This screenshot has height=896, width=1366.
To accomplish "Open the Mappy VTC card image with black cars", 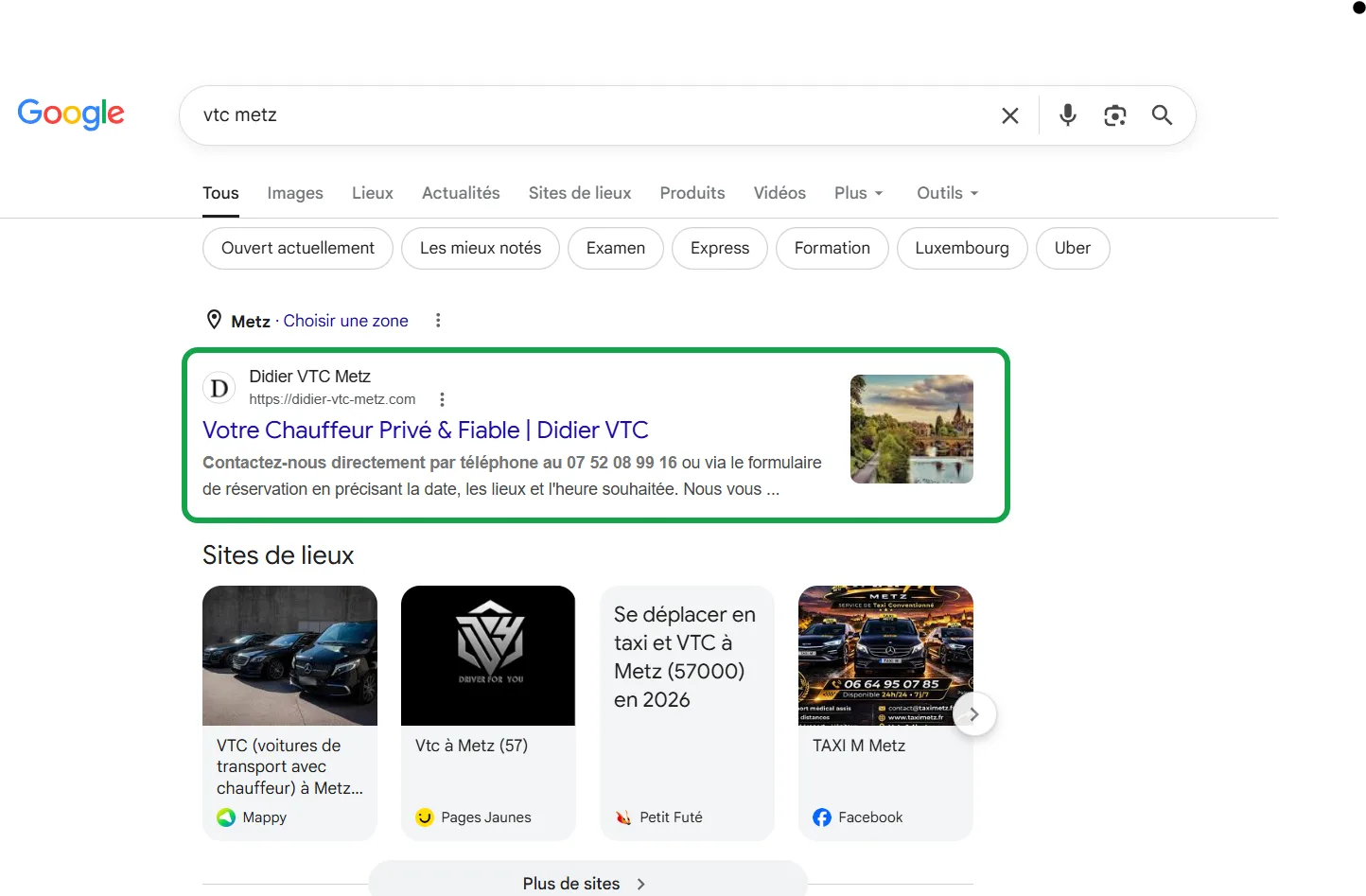I will pos(289,656).
